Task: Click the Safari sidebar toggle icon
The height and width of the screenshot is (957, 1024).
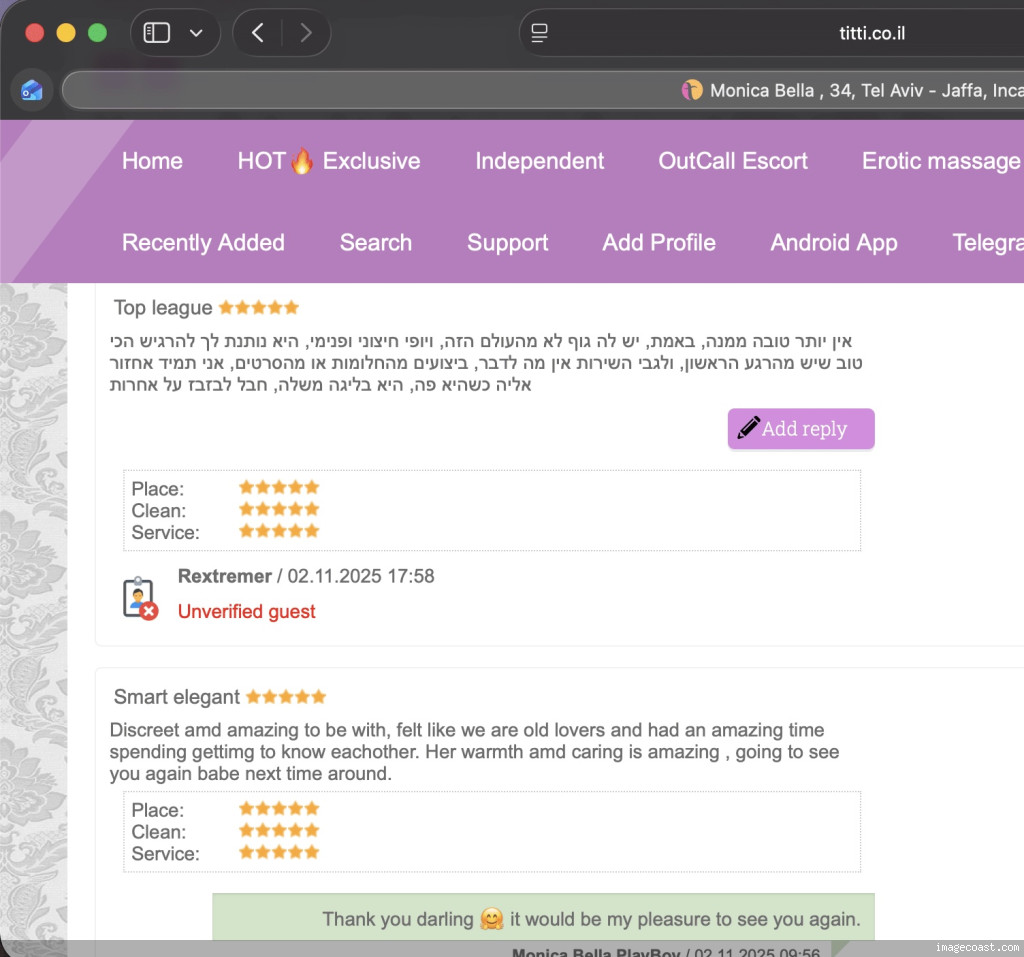Action: point(157,33)
